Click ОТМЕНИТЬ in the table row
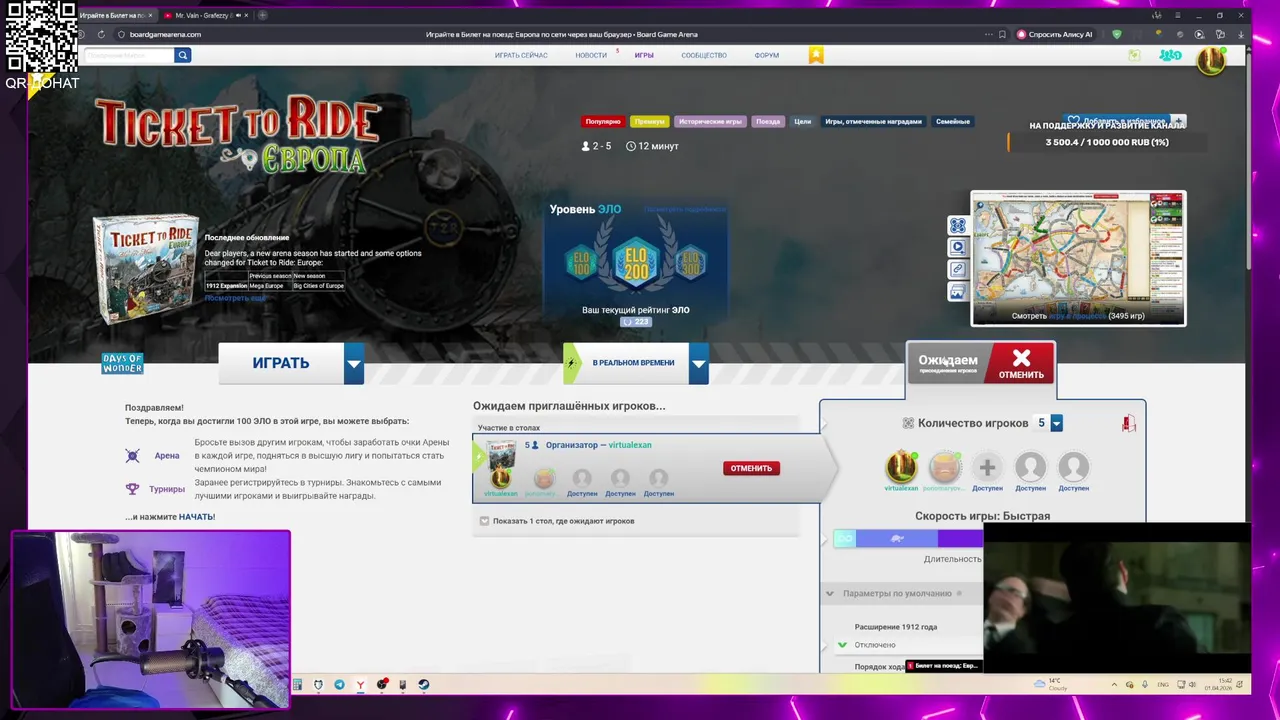 point(751,468)
